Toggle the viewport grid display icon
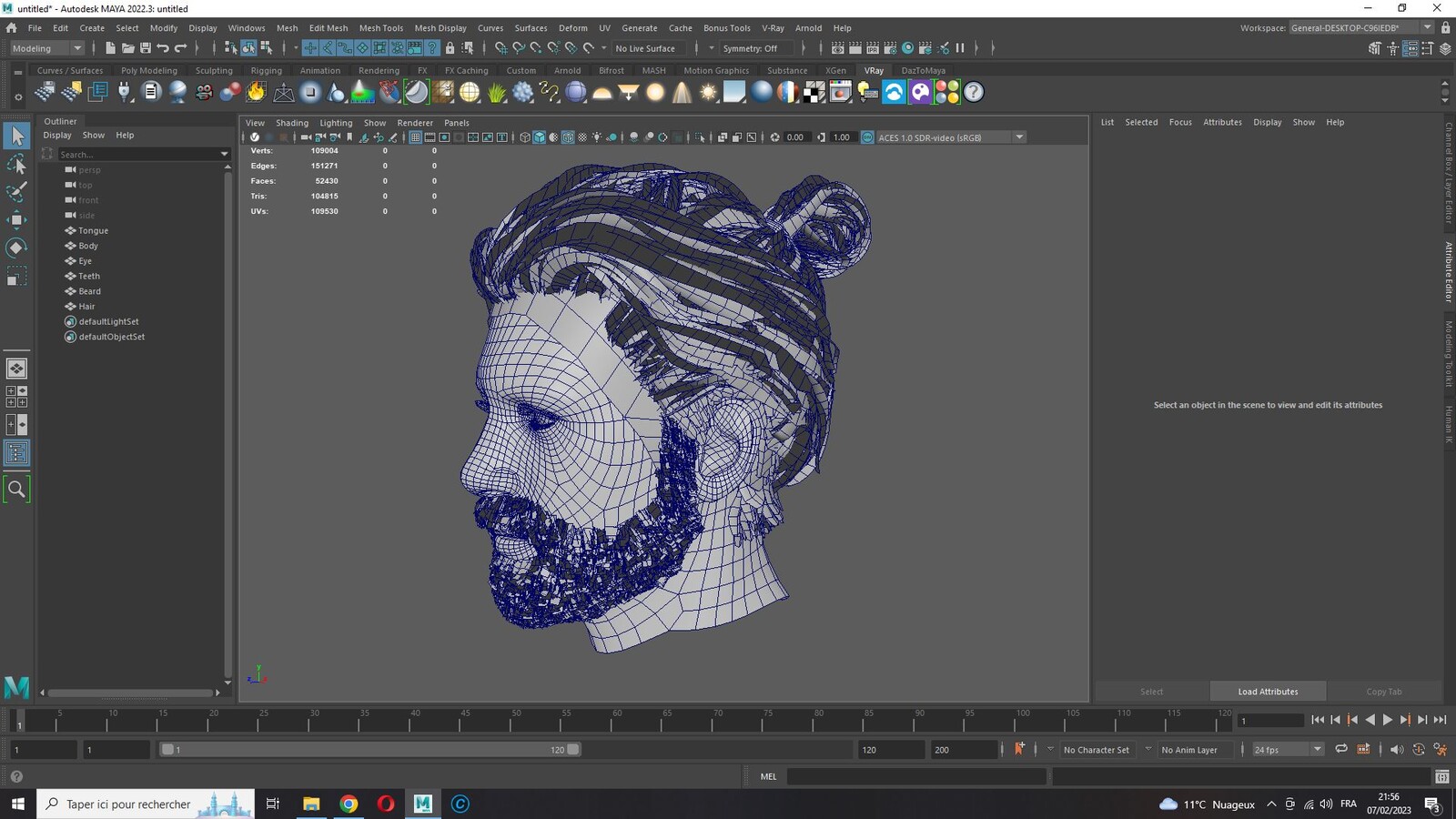This screenshot has height=819, width=1456. click(x=415, y=137)
